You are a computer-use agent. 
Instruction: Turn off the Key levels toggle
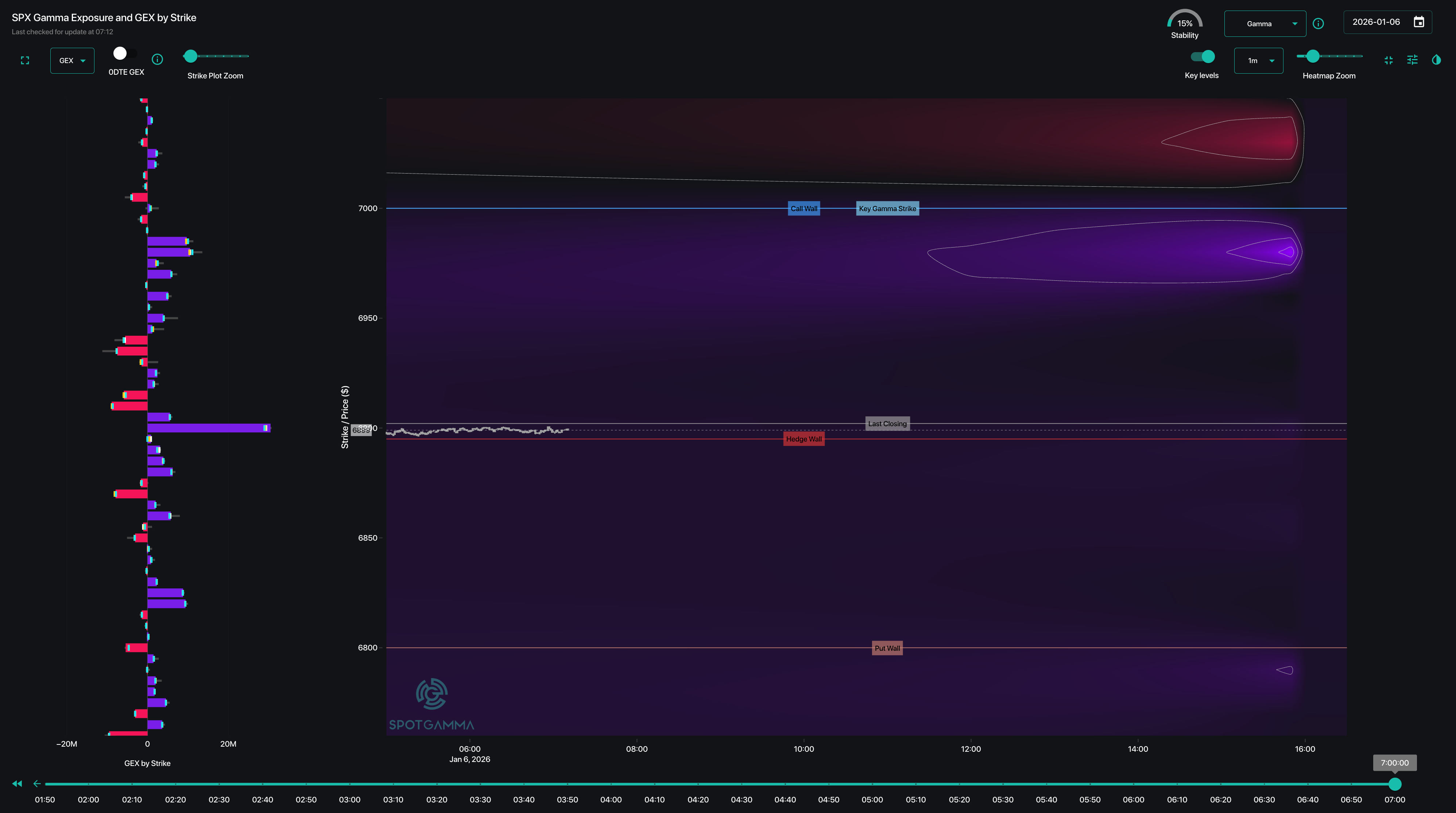point(1202,57)
